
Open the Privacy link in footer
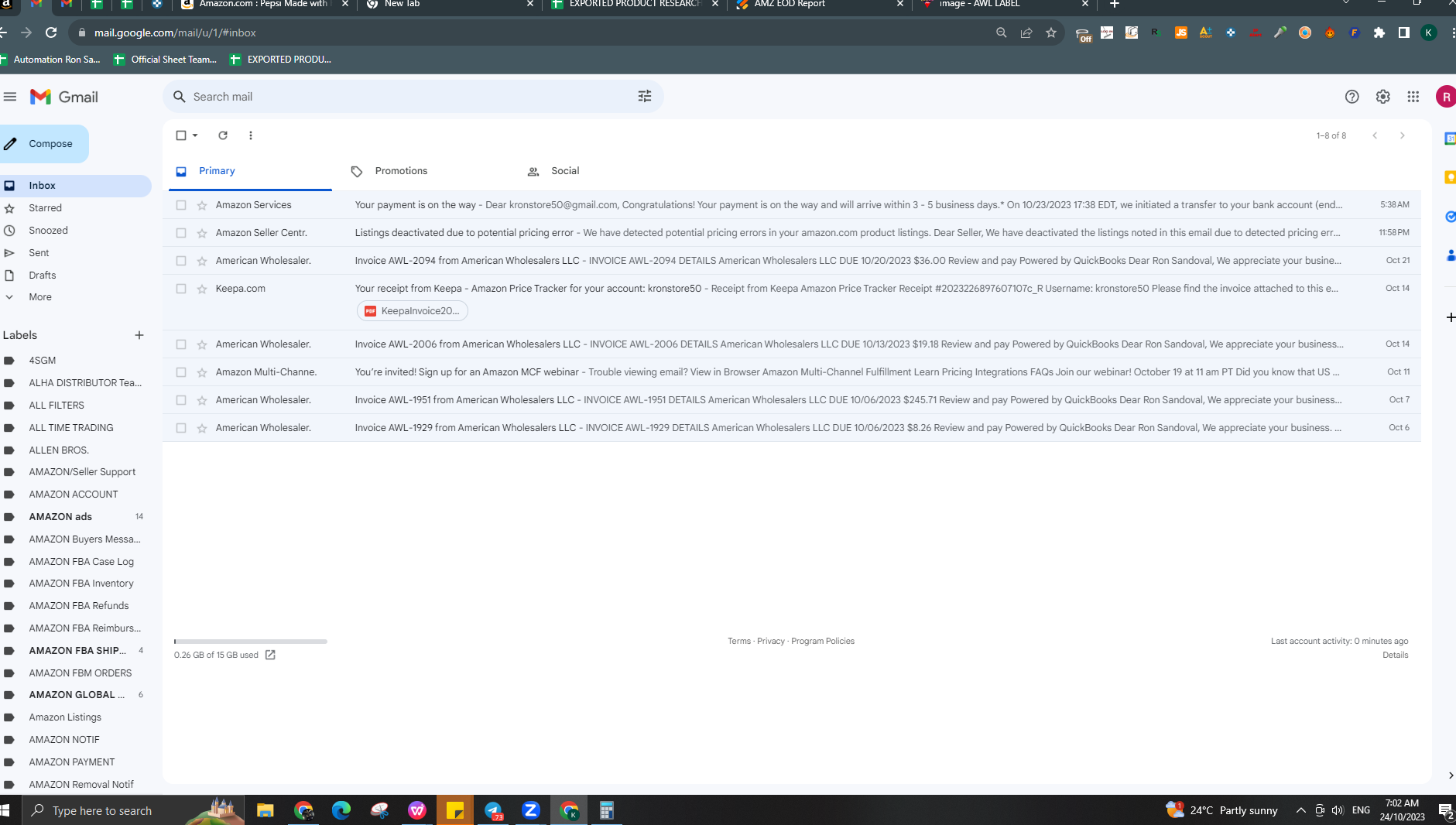coord(771,641)
